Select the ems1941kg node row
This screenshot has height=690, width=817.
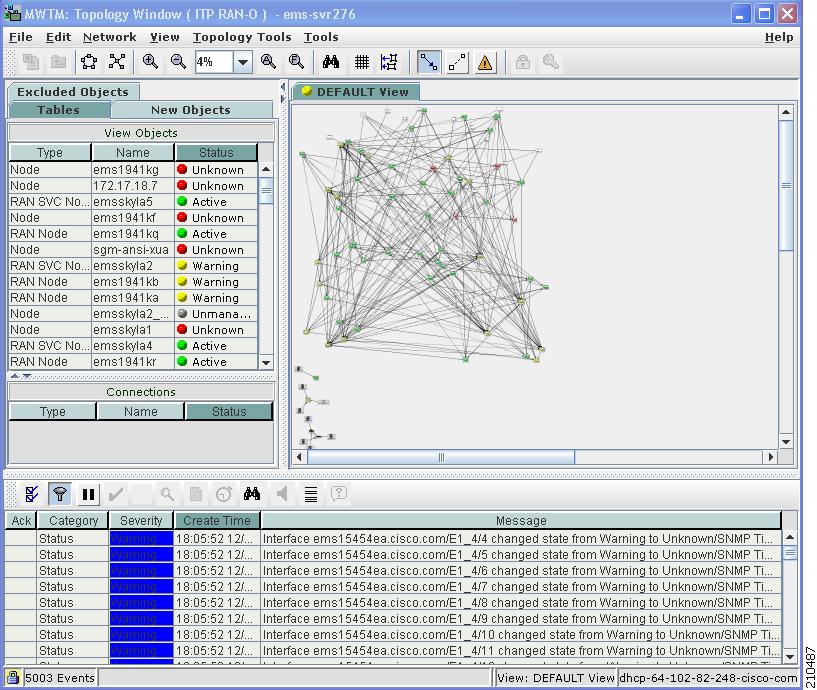pyautogui.click(x=133, y=170)
